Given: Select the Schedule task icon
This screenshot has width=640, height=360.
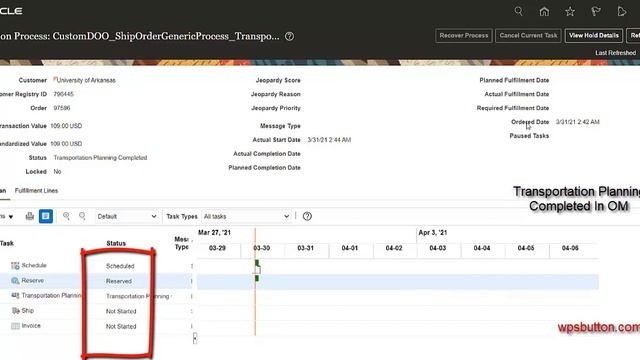Looking at the screenshot, I should [x=15, y=266].
